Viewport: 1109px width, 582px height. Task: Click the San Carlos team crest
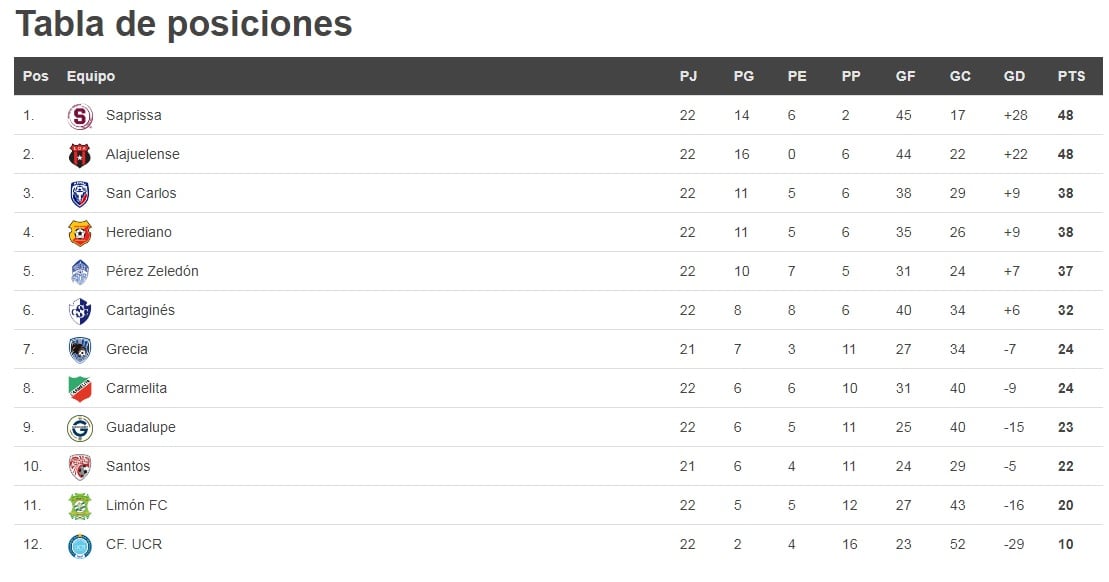click(x=80, y=194)
